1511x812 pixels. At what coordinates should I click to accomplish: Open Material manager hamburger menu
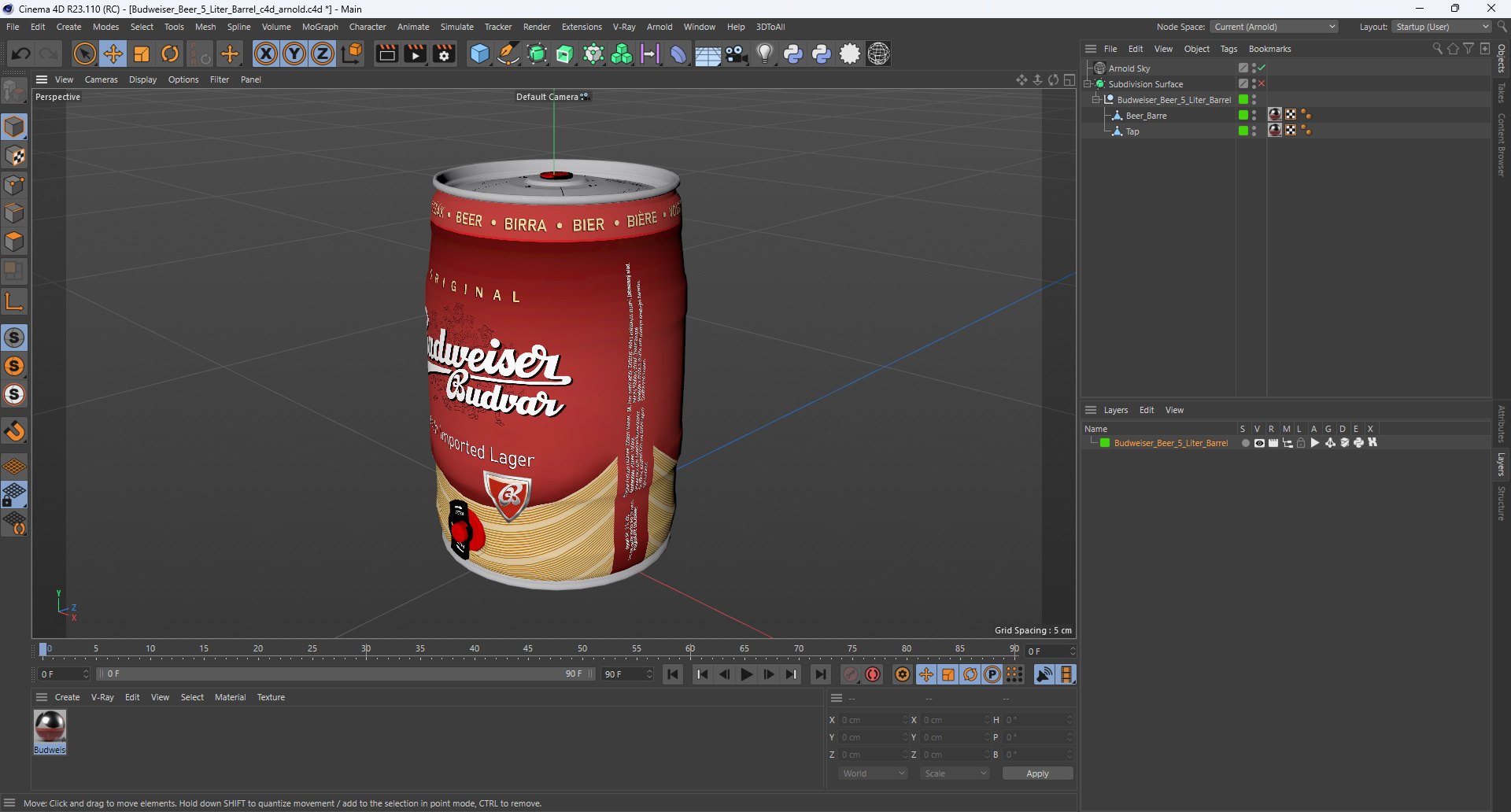tap(42, 697)
